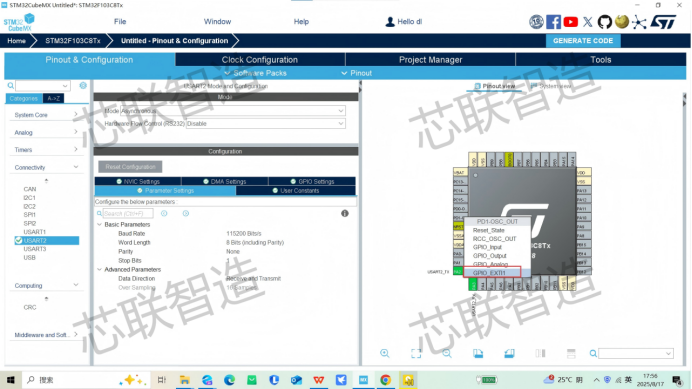Viewport: 692px width, 389px height.
Task: Open the Help menu
Action: point(301,22)
